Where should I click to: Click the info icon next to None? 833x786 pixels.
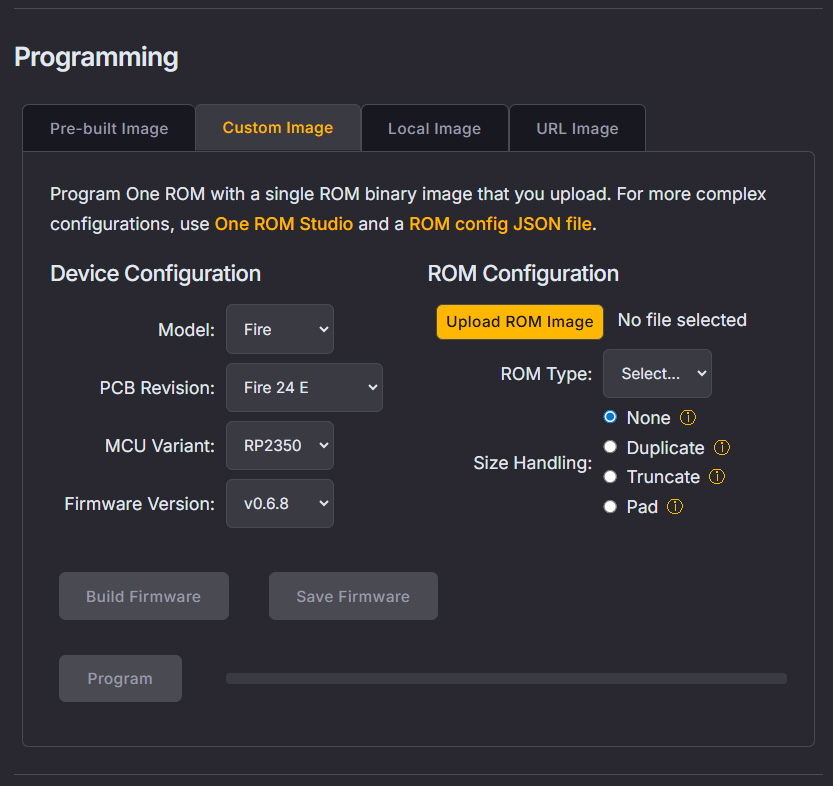[x=687, y=418]
